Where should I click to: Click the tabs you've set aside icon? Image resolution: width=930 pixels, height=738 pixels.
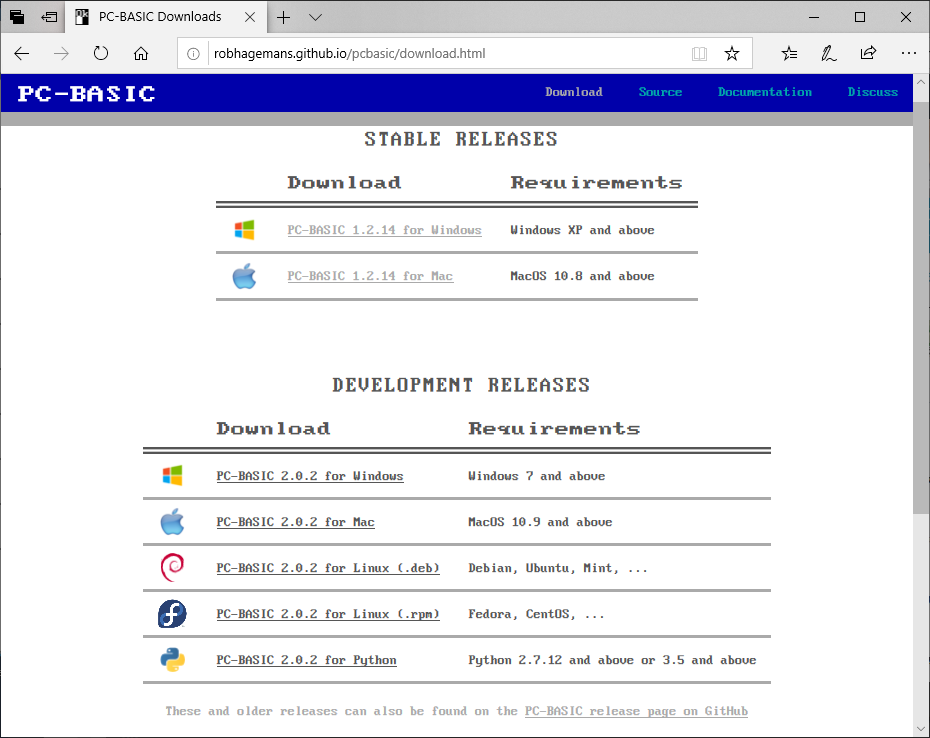17,17
